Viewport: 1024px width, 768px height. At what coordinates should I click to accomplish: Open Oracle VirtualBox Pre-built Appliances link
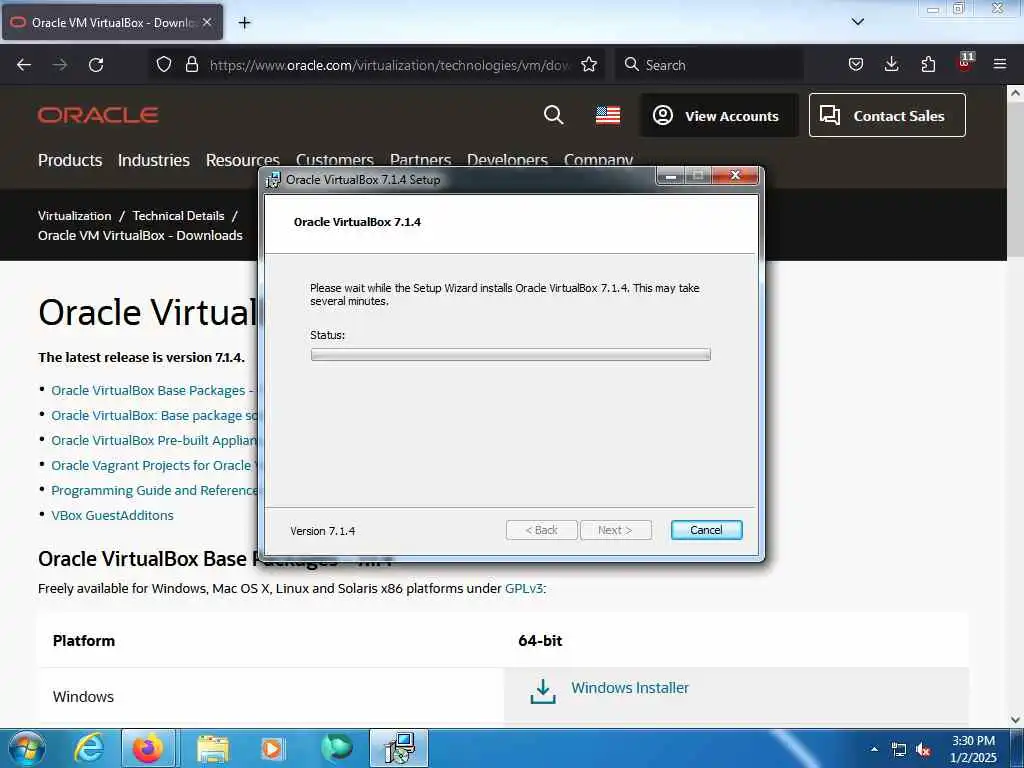click(x=155, y=440)
